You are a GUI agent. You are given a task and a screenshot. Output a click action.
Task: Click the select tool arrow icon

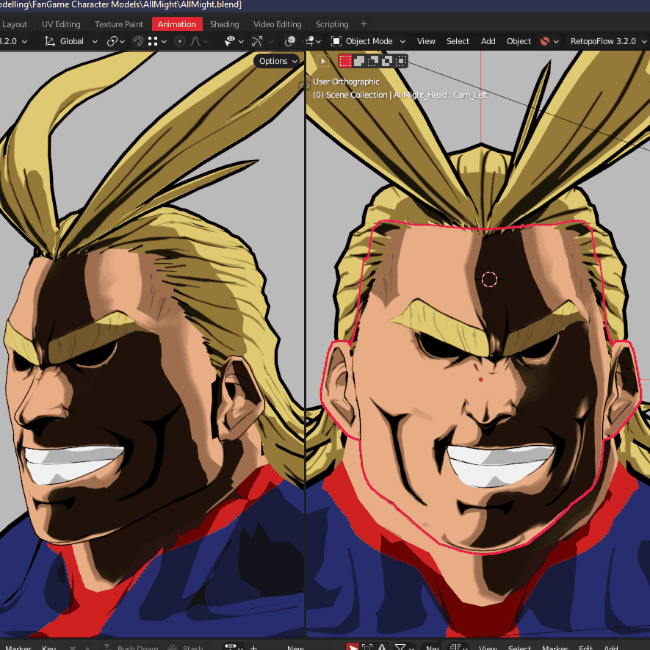tap(323, 61)
